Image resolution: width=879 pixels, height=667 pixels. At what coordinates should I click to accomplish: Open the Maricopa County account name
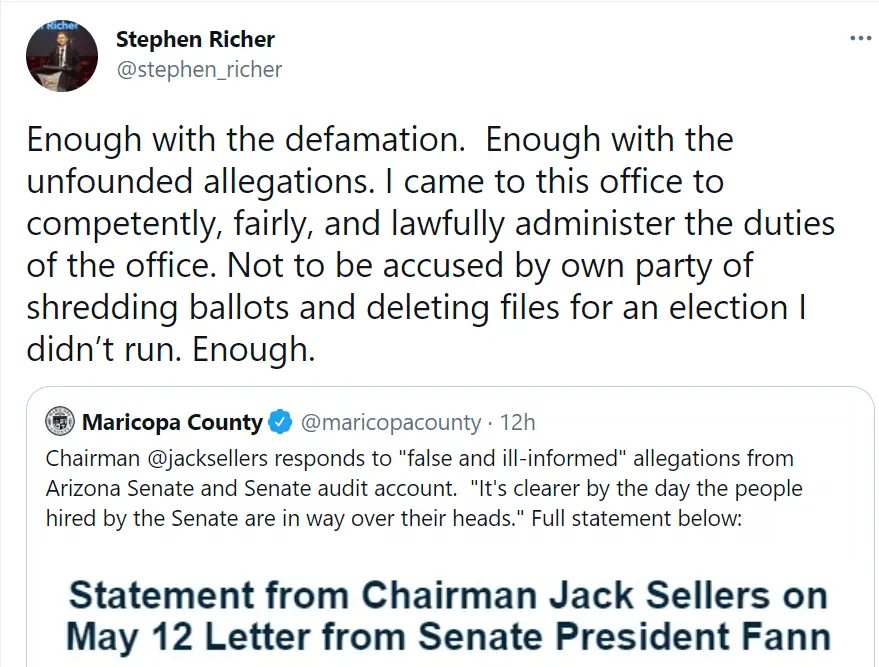[x=172, y=422]
